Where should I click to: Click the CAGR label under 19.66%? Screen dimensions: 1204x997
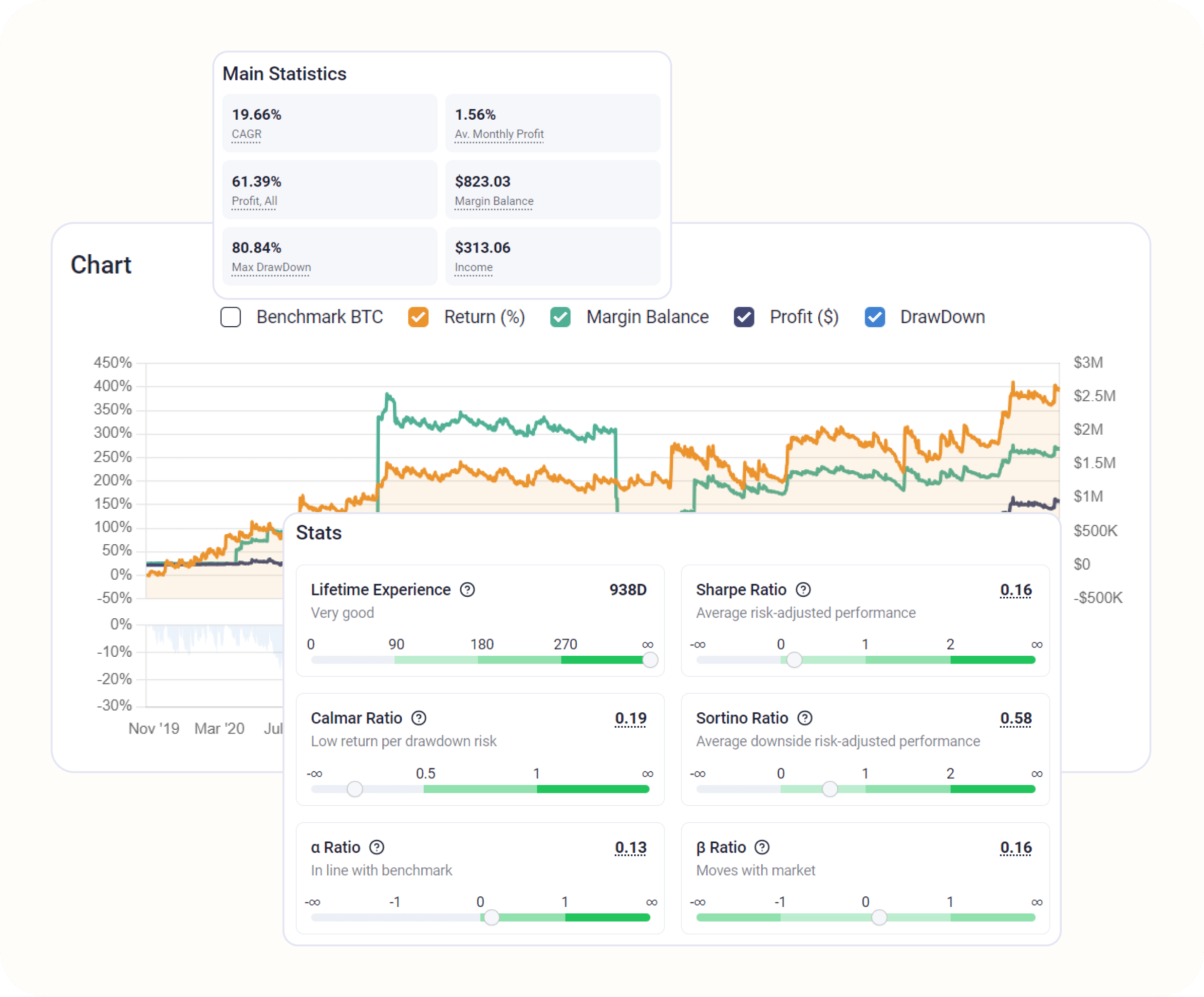tap(246, 134)
